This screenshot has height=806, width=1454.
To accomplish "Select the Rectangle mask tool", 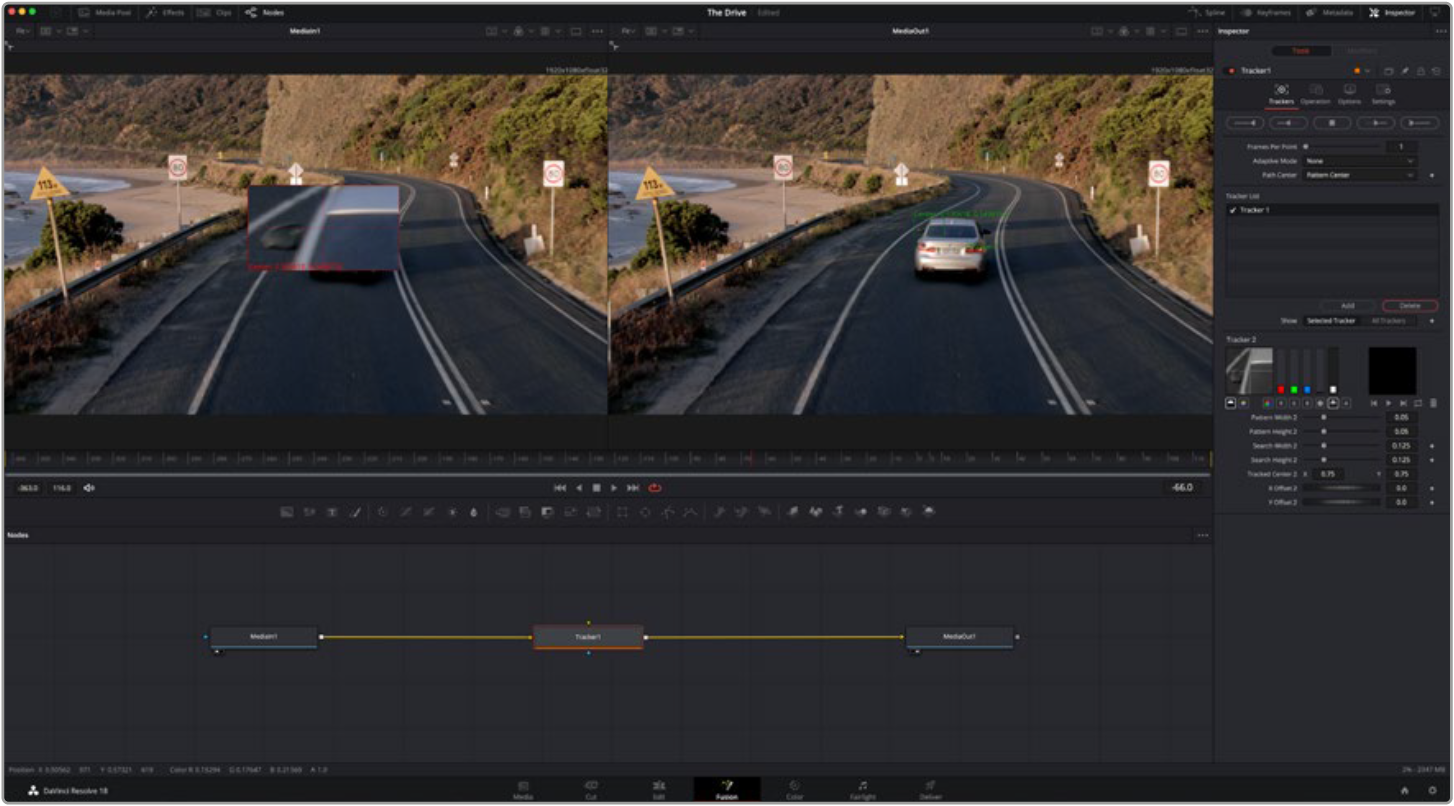I will click(622, 512).
